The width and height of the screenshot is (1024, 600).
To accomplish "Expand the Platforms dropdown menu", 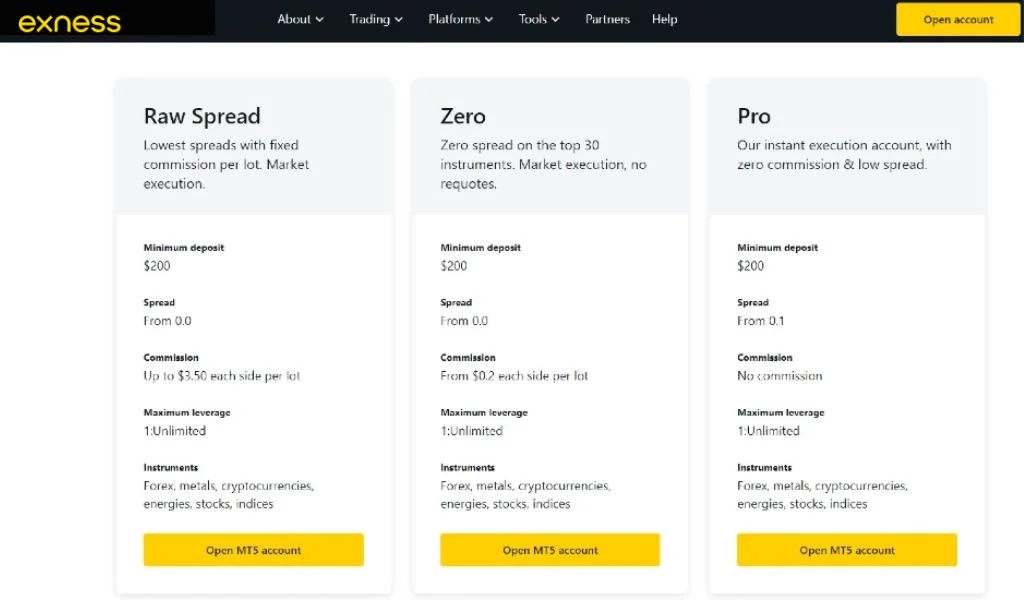I will [x=460, y=19].
